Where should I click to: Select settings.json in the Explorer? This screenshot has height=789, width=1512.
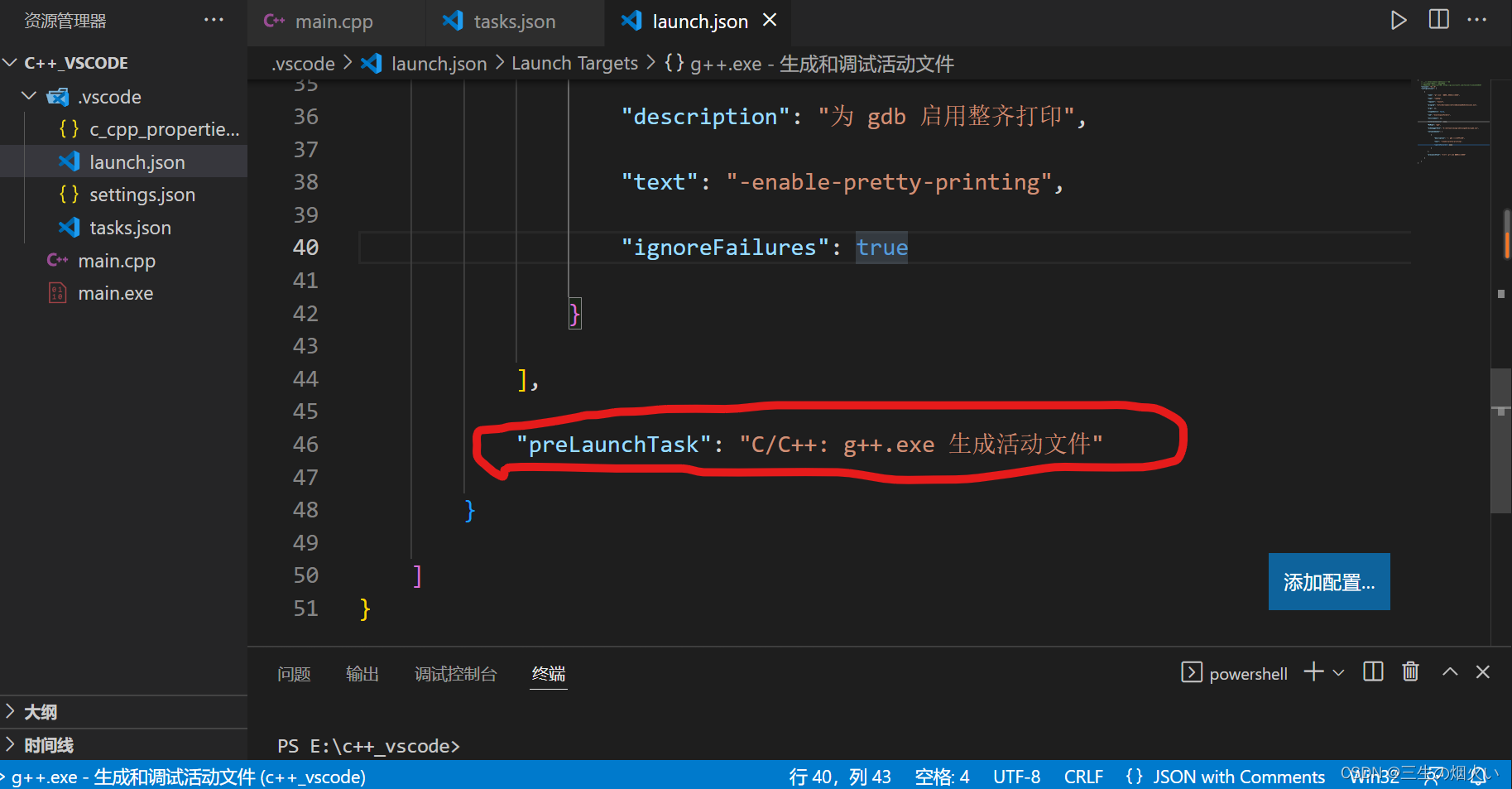[142, 195]
